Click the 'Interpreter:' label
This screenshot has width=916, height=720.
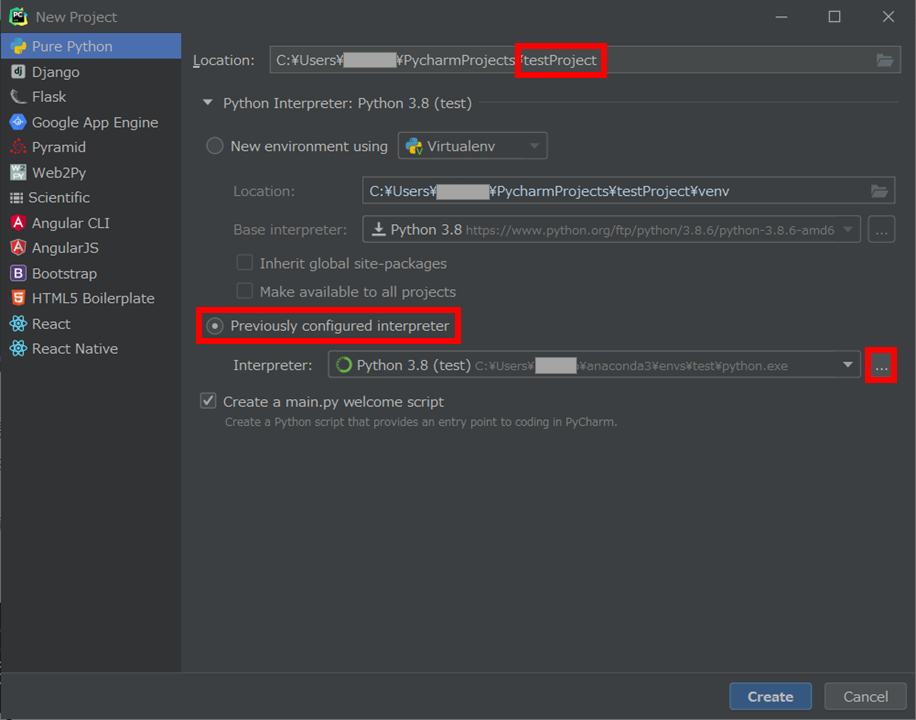tap(272, 366)
